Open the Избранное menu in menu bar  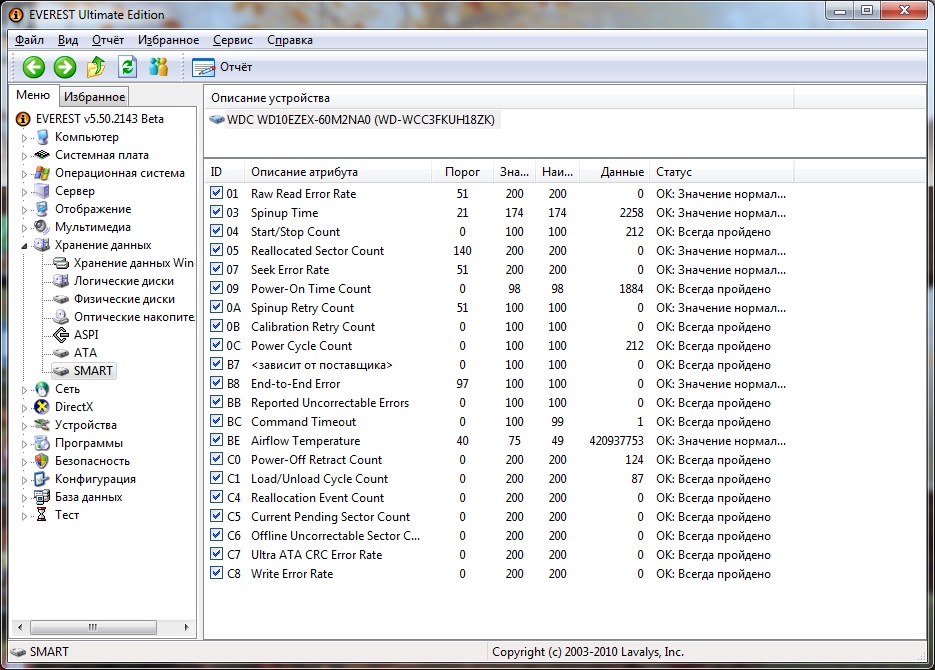point(168,40)
